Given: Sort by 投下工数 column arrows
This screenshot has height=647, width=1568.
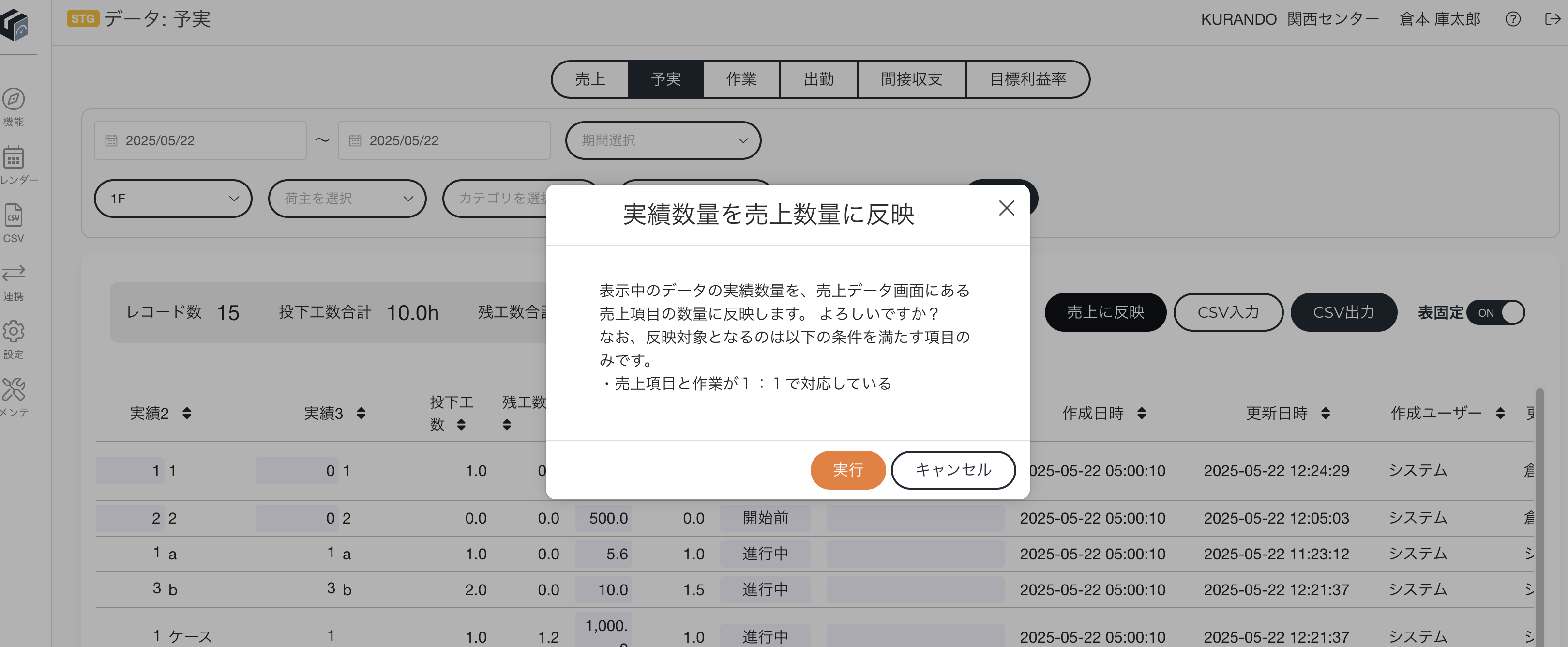Looking at the screenshot, I should (461, 425).
